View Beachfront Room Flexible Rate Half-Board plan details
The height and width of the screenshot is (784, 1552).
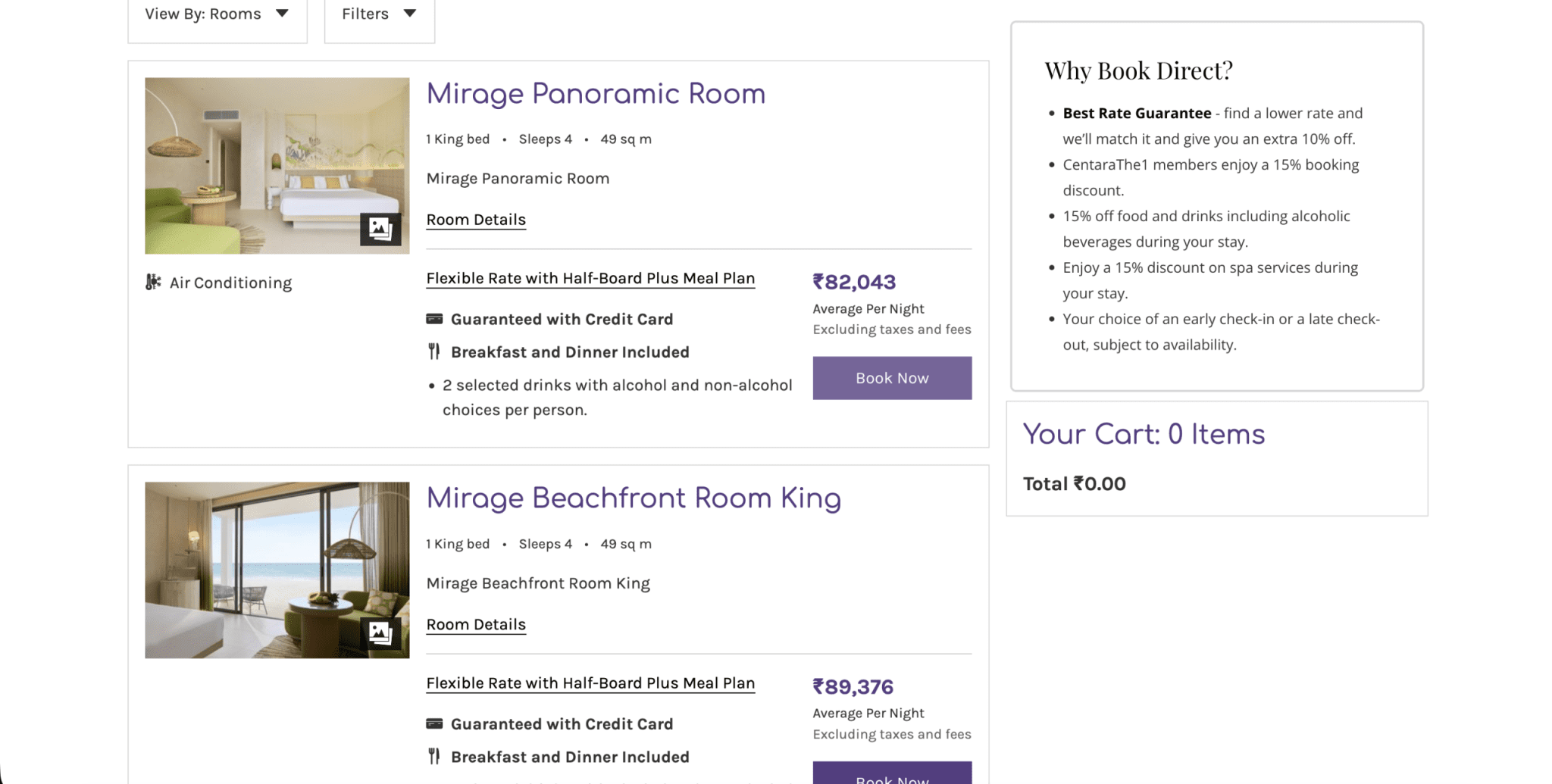point(590,682)
